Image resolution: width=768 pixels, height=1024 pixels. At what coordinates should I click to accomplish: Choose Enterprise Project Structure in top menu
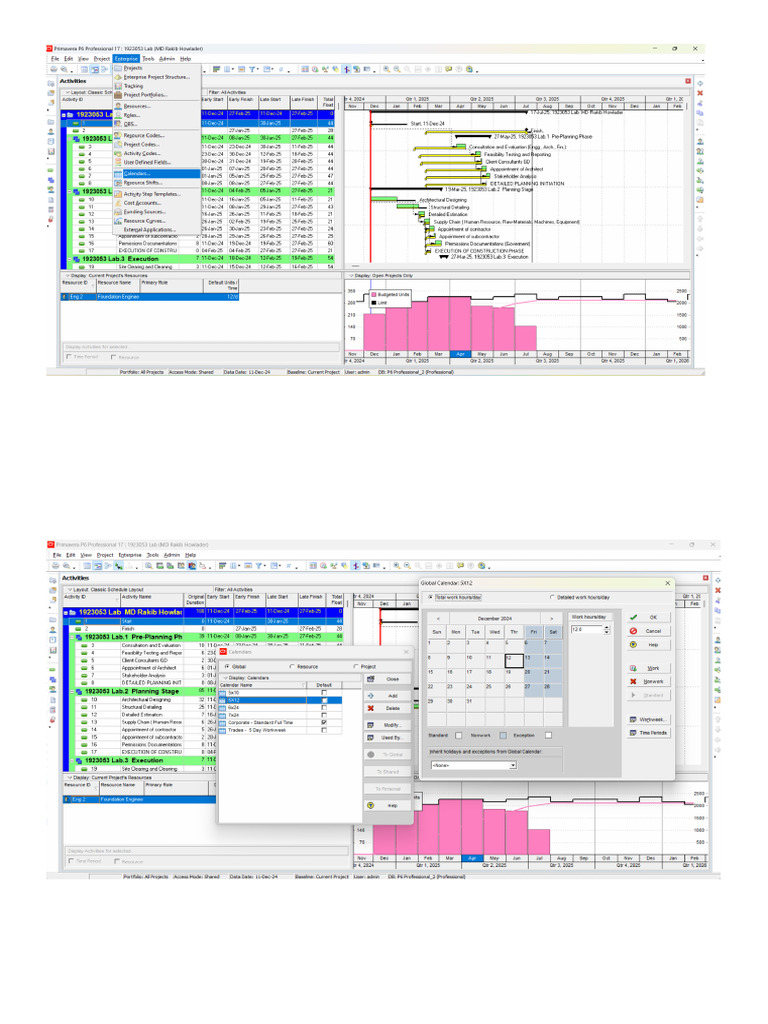pyautogui.click(x=156, y=77)
